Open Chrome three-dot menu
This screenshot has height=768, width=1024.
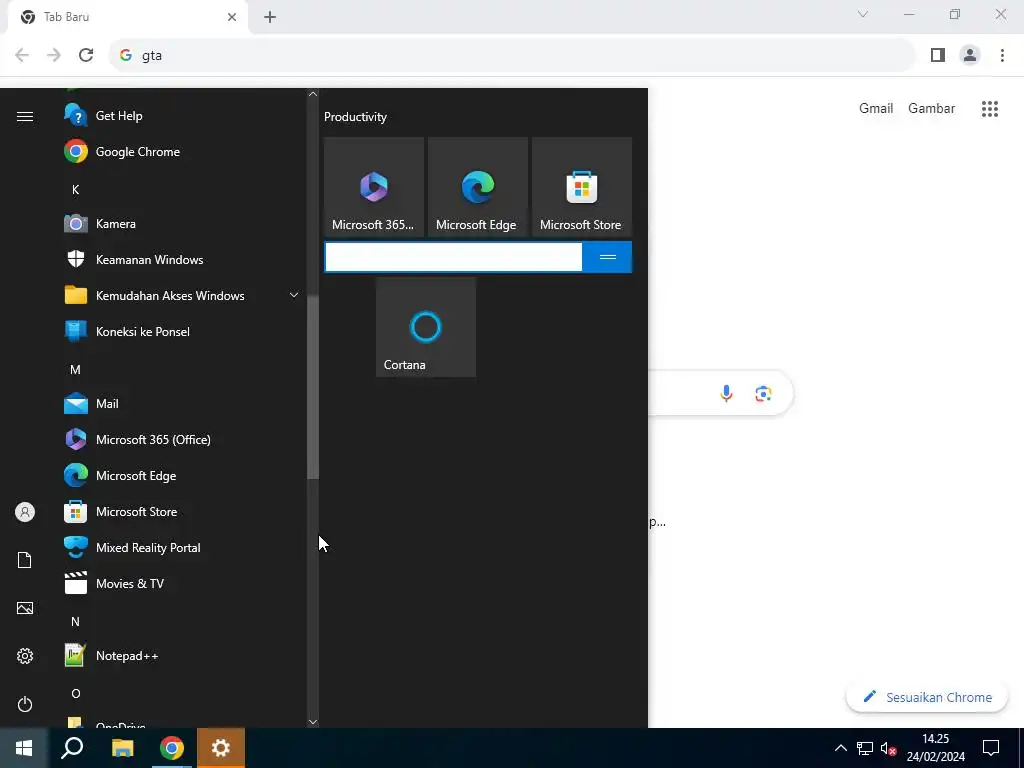[x=1002, y=56]
